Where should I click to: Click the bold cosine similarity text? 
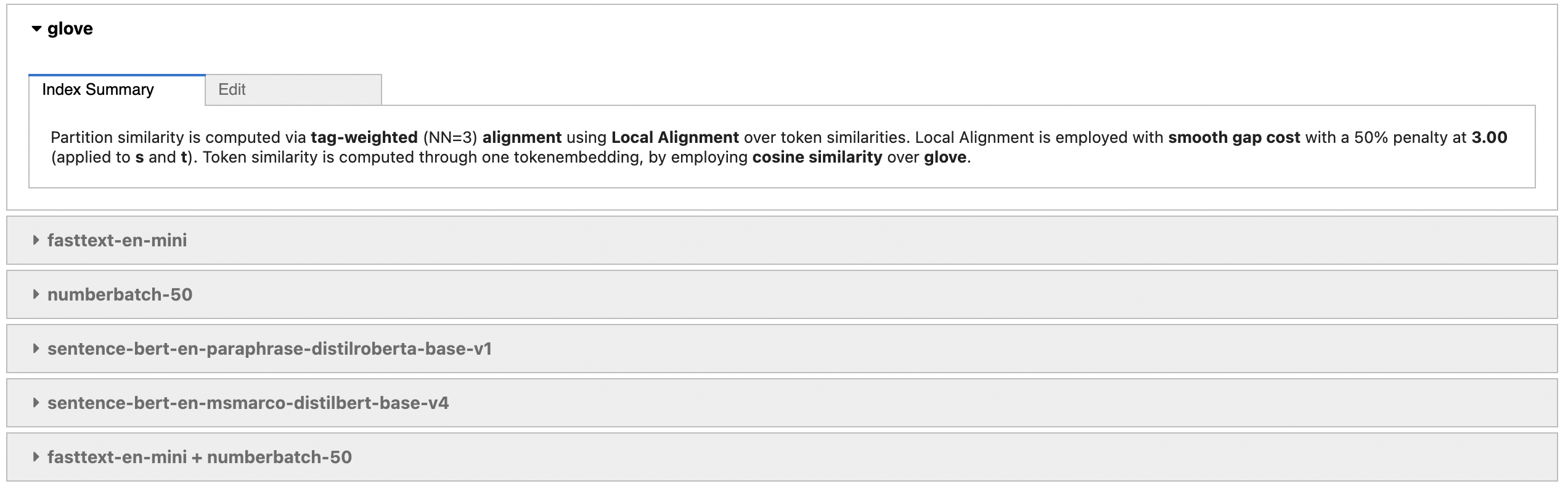point(817,157)
